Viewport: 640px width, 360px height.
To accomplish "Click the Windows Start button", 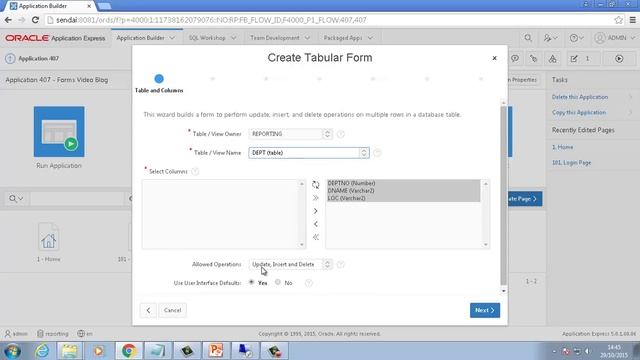I will pos(12,351).
